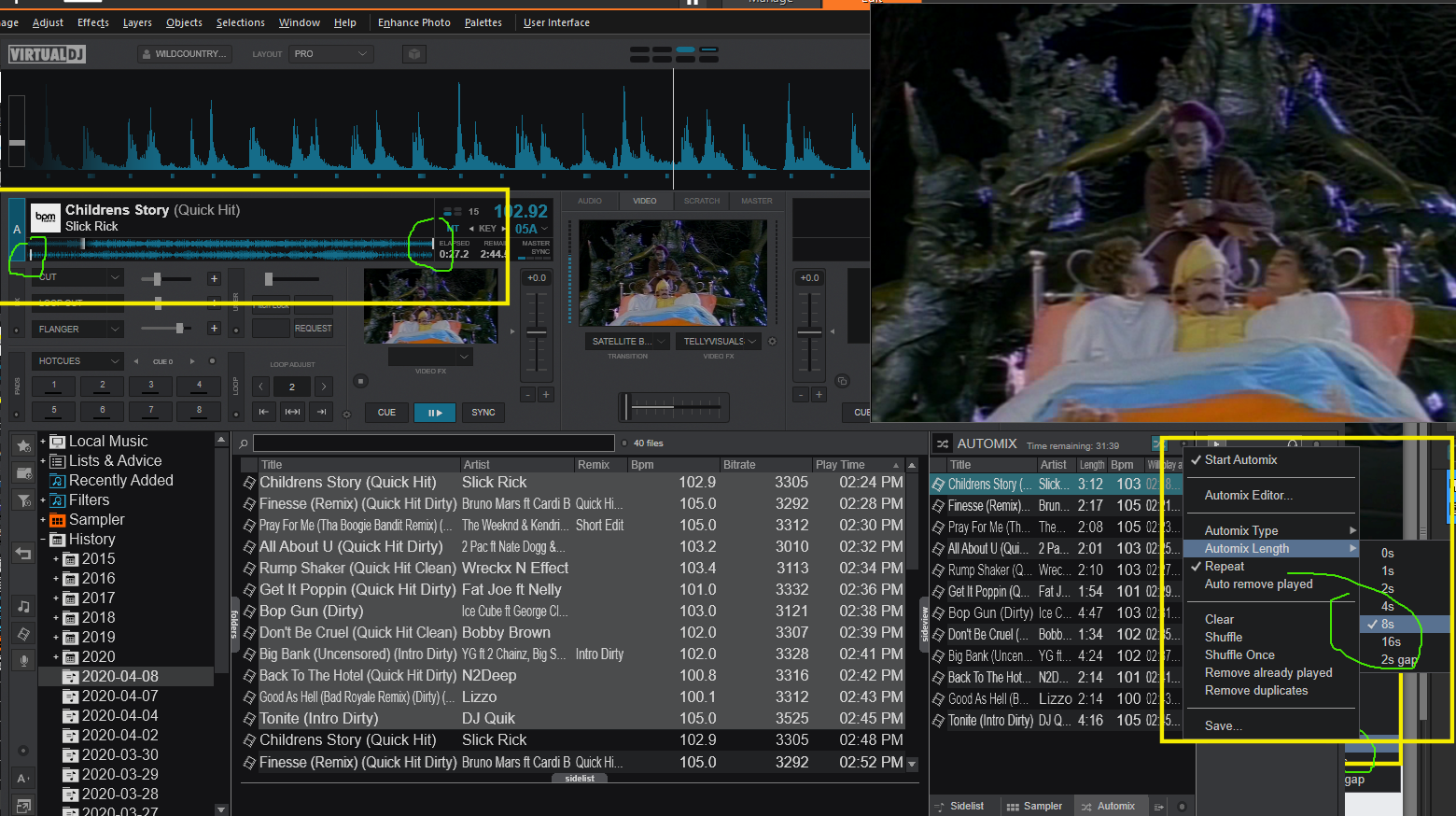Screen dimensions: 1456x816
Task: Toggle the music note file-type filter icon
Action: point(23,607)
